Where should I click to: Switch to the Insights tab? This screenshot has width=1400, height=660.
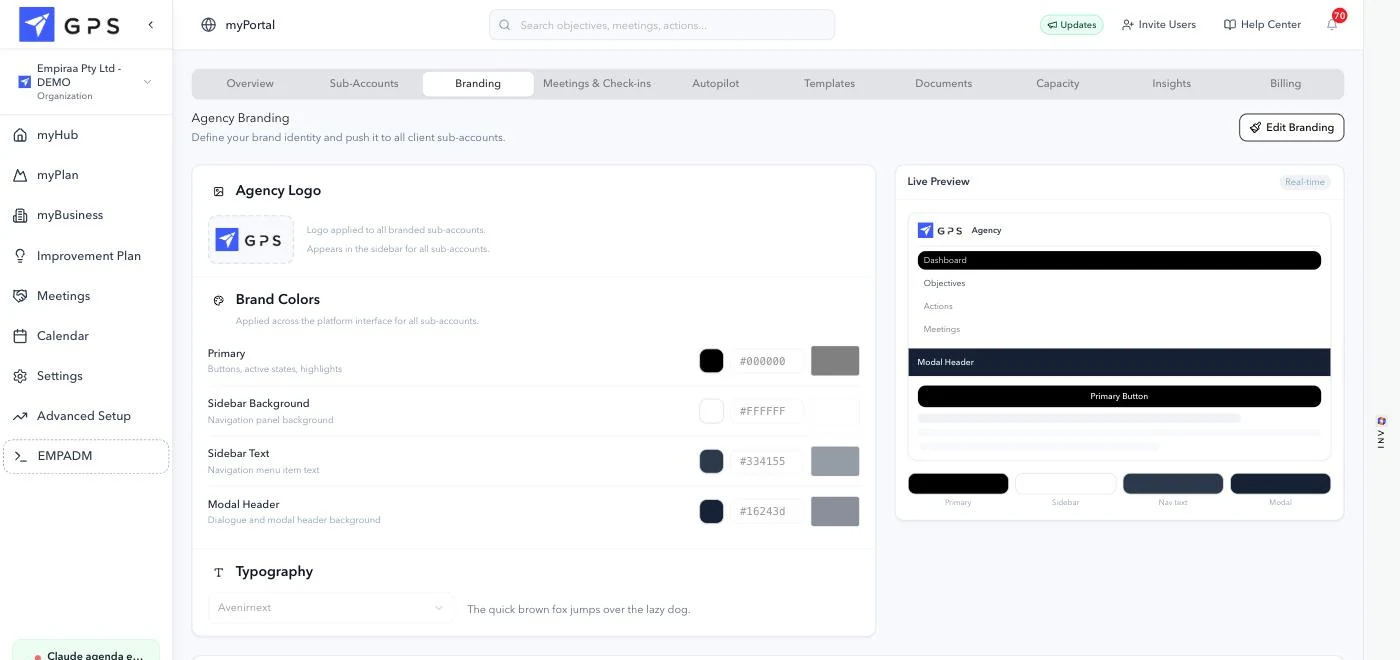coord(1172,84)
